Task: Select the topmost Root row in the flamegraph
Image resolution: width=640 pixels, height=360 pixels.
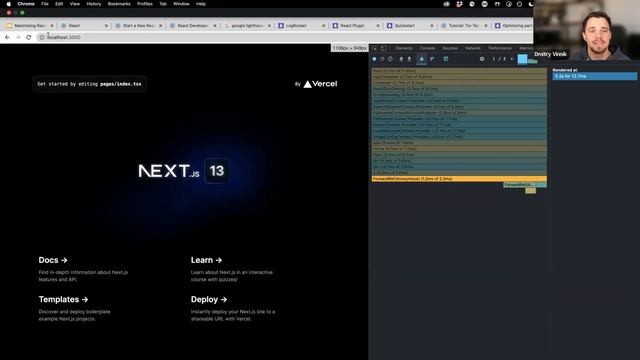Action: (459, 71)
